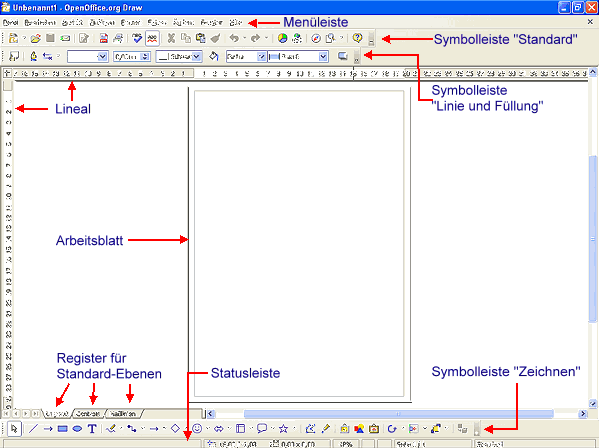Click the Arrange icon in Zeichnen toolbar

435,429
